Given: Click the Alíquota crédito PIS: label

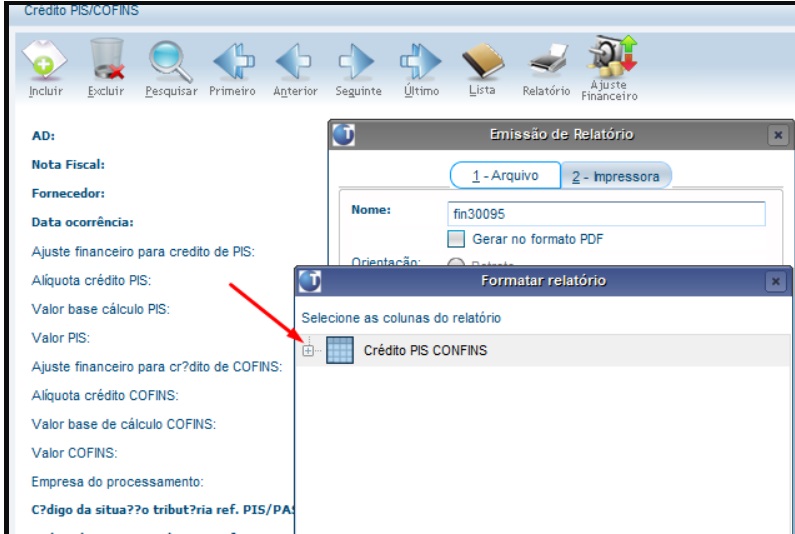Looking at the screenshot, I should 91,280.
